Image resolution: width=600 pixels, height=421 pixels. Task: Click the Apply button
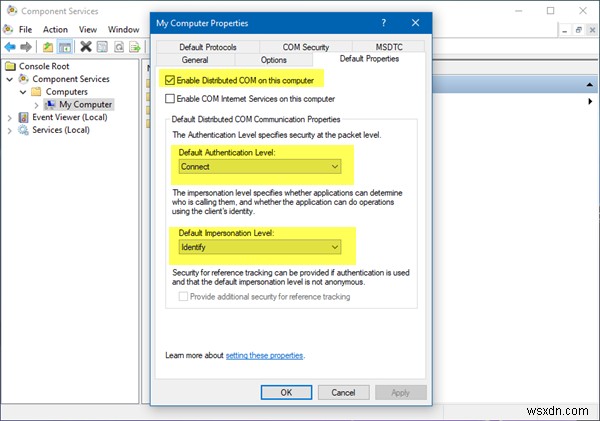coord(401,392)
